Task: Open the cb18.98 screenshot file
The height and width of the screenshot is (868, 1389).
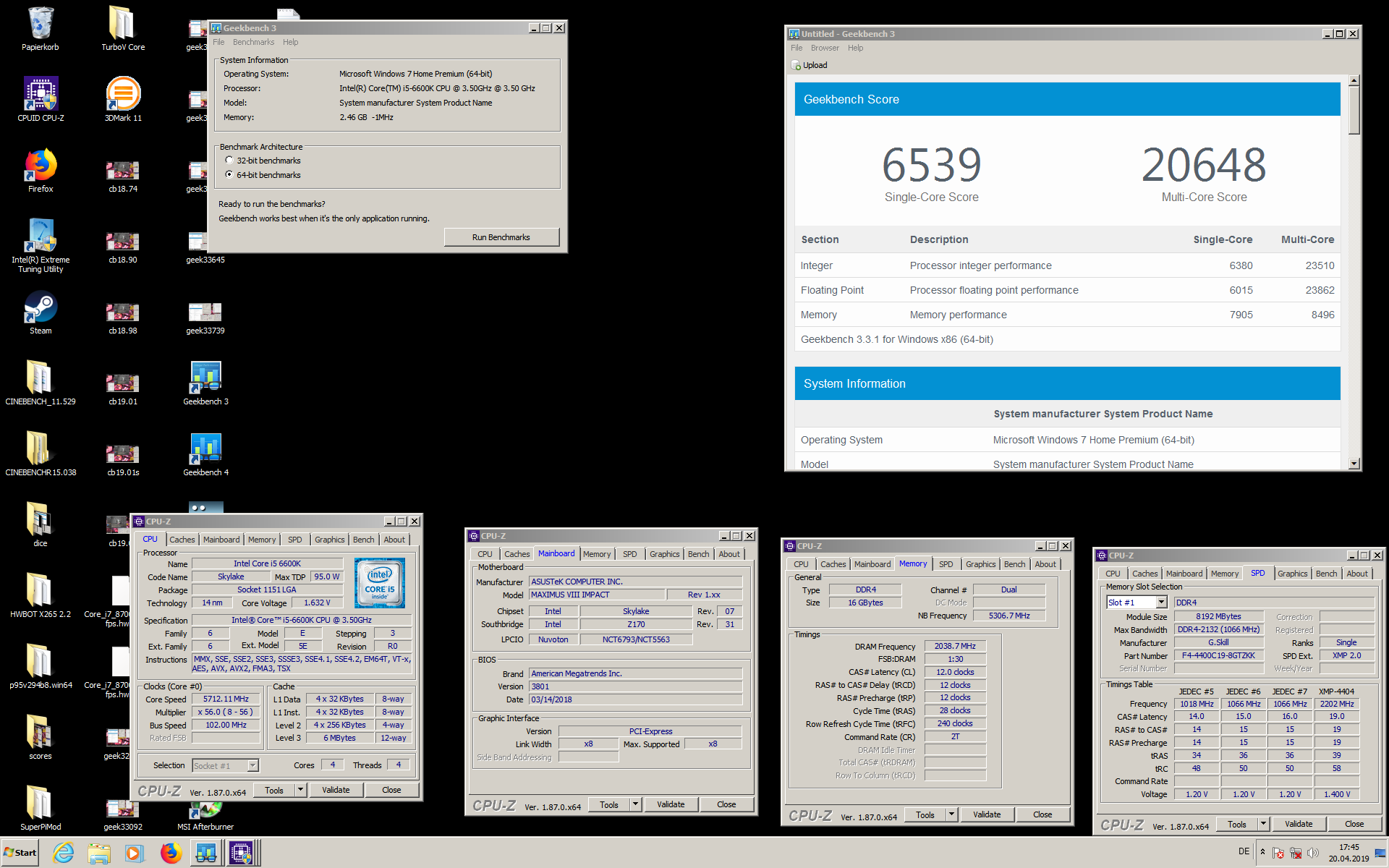Action: (123, 320)
